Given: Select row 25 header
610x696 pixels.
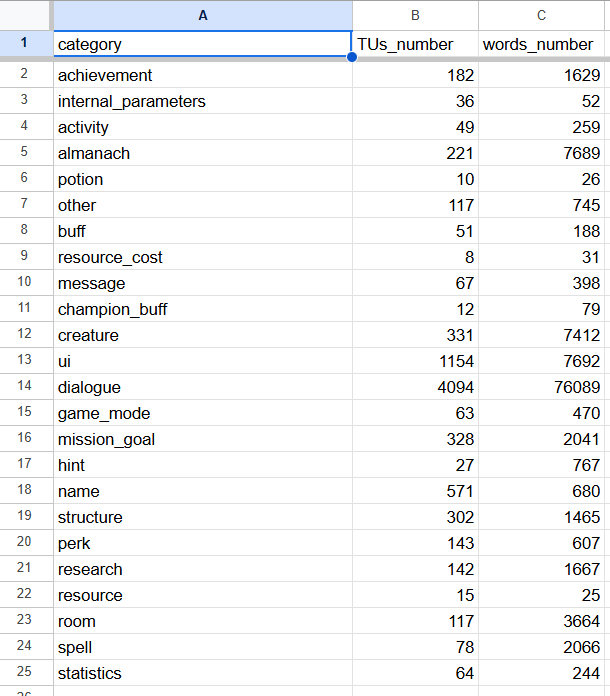Looking at the screenshot, I should pos(26,673).
